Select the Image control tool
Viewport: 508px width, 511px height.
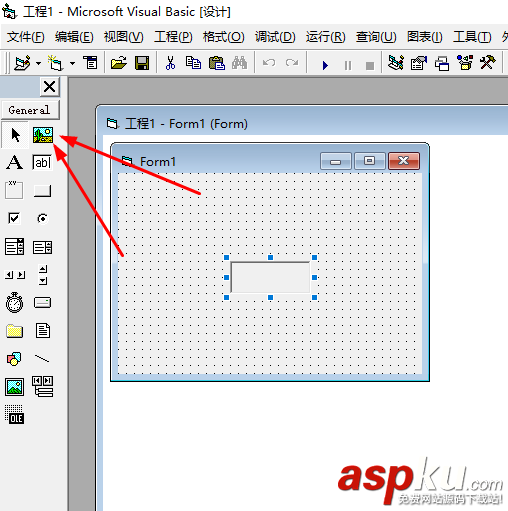tap(14, 387)
